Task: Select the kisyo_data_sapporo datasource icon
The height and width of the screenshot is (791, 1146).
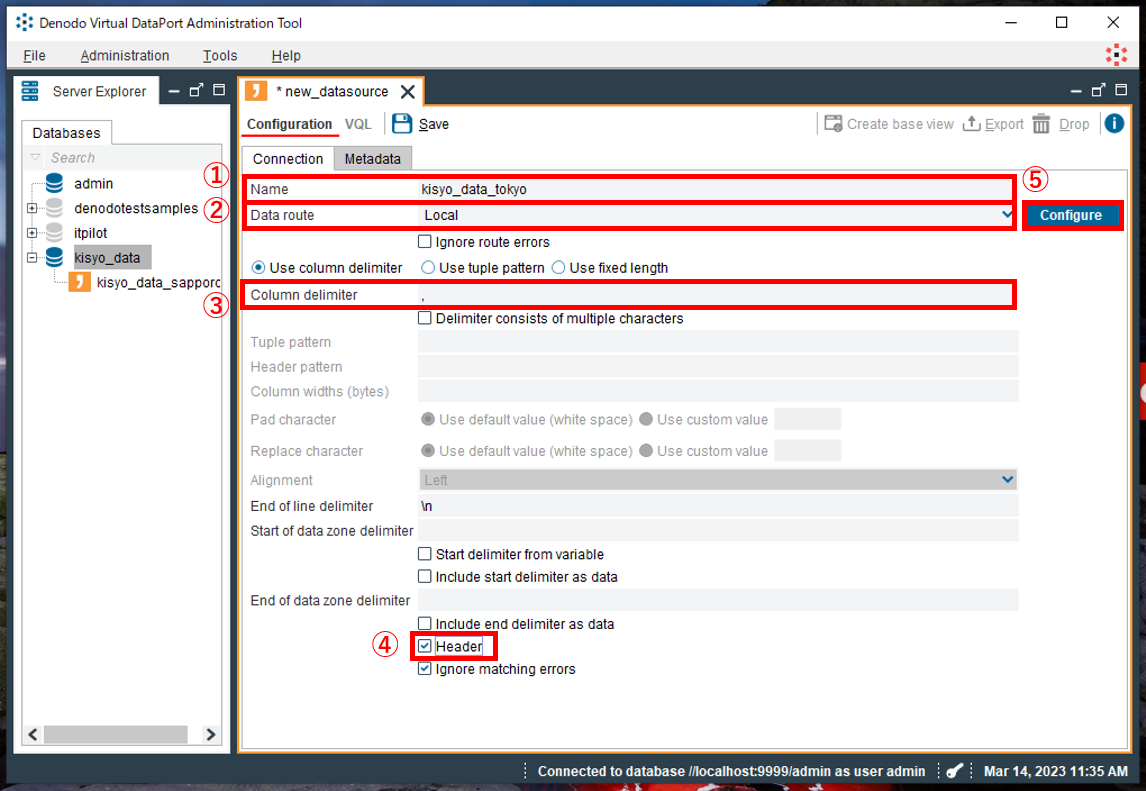Action: (80, 282)
